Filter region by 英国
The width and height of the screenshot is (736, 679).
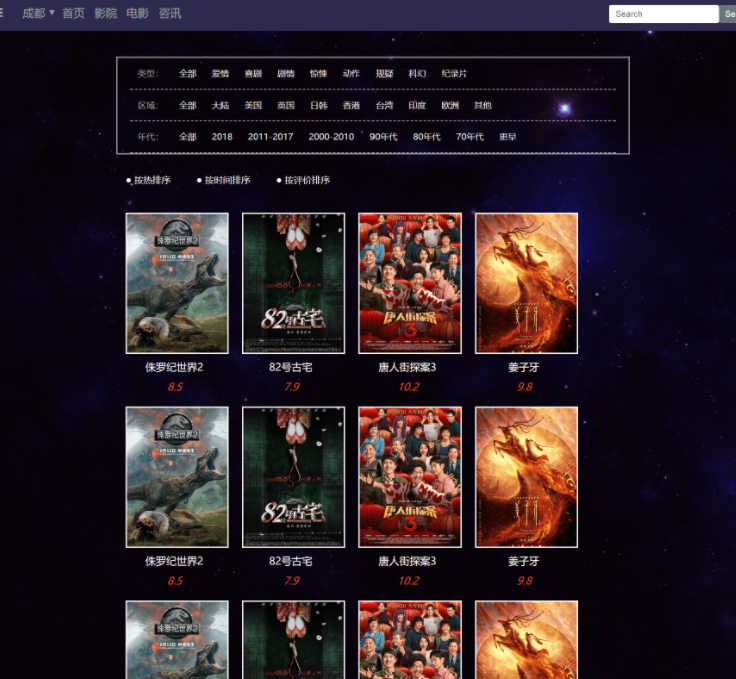point(286,106)
